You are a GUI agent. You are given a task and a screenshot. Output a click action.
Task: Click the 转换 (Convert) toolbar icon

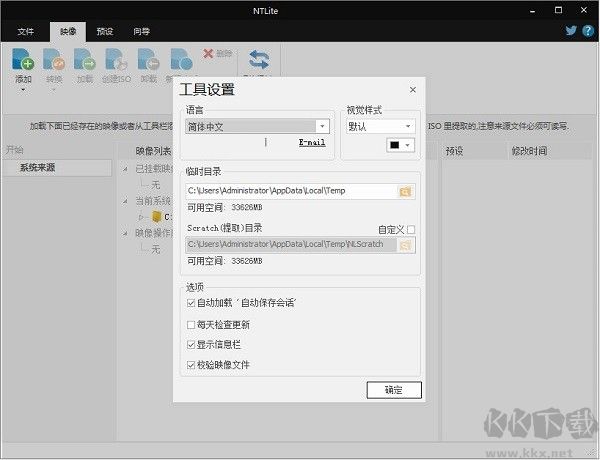tap(54, 60)
